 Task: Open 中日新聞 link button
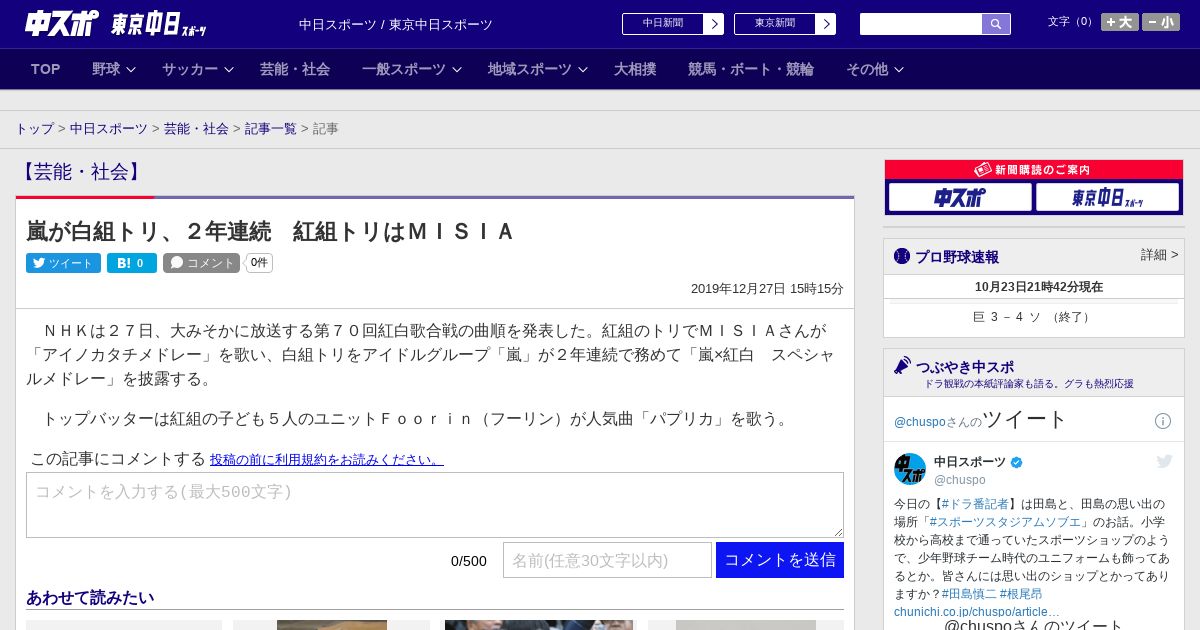(x=663, y=24)
